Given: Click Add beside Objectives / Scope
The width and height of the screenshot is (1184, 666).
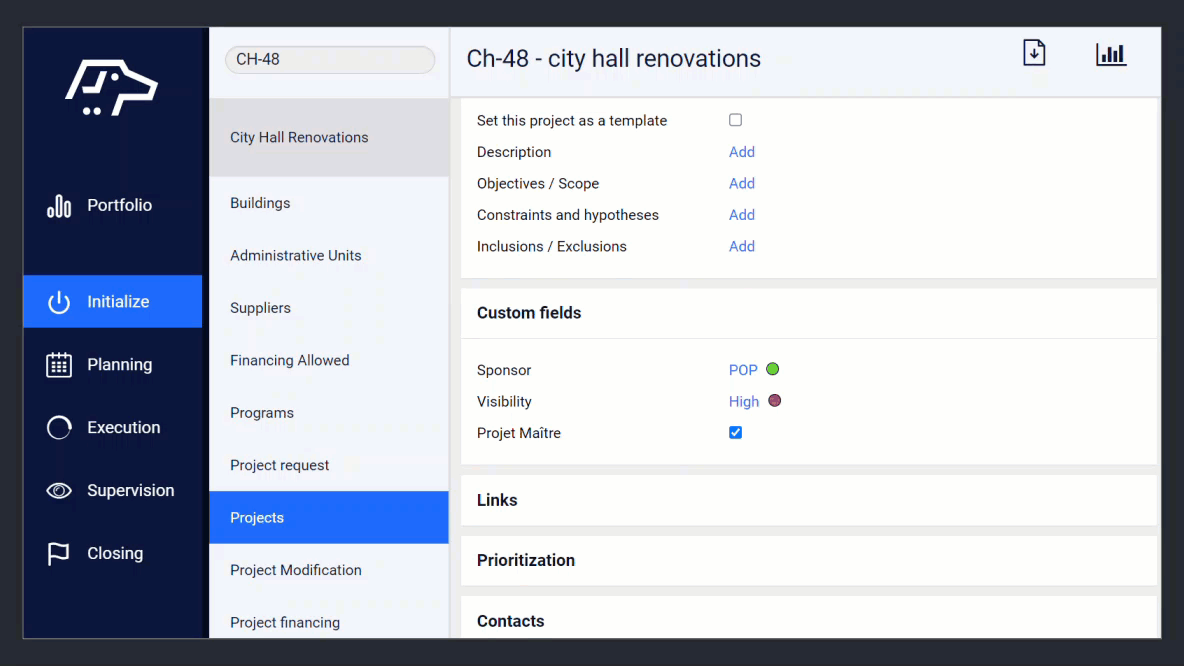Looking at the screenshot, I should (741, 183).
